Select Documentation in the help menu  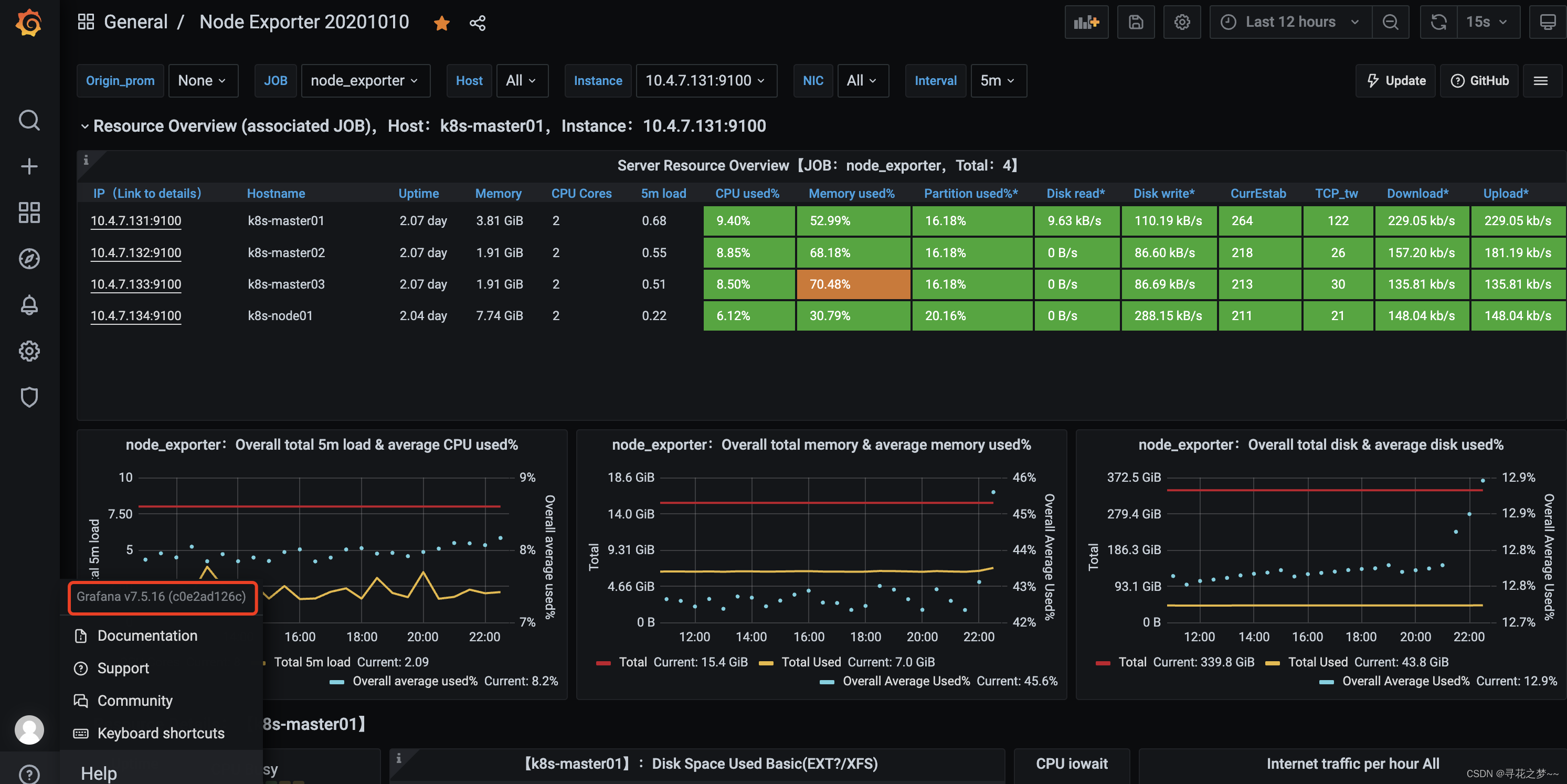[147, 635]
